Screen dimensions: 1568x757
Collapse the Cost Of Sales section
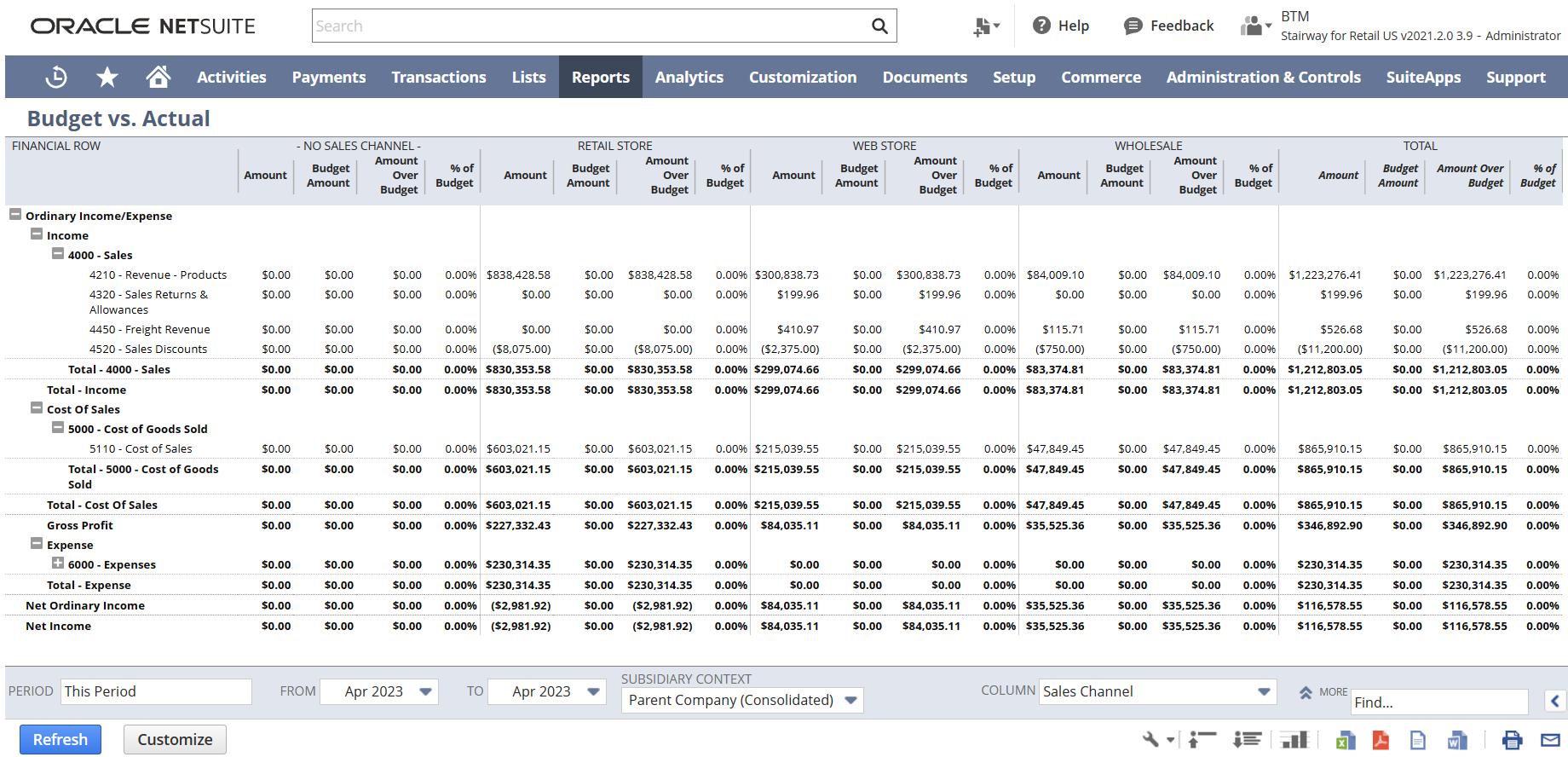[x=37, y=408]
